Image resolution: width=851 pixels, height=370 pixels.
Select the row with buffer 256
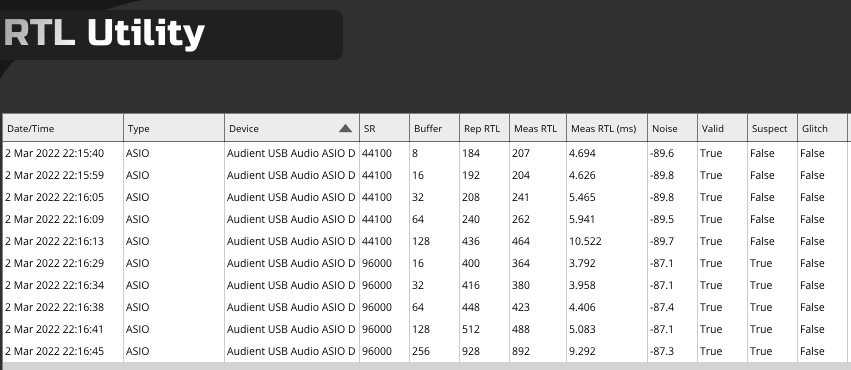427,352
